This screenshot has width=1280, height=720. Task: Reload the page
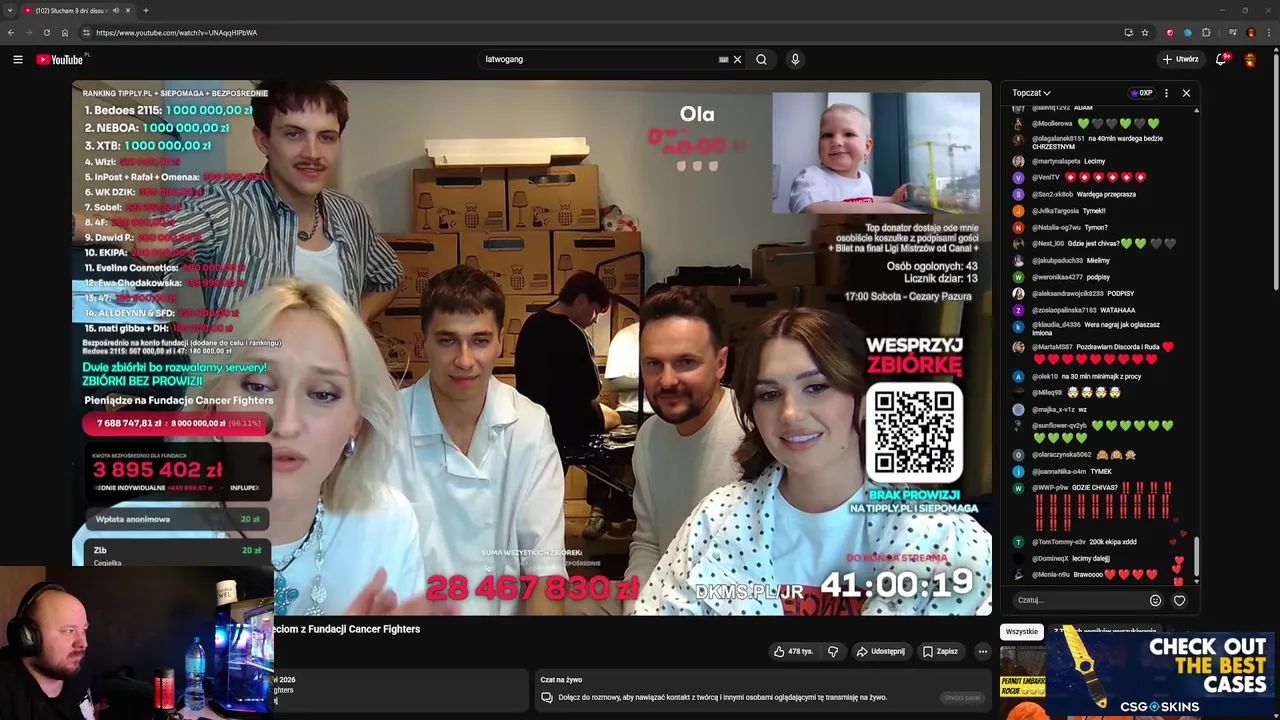[x=46, y=32]
